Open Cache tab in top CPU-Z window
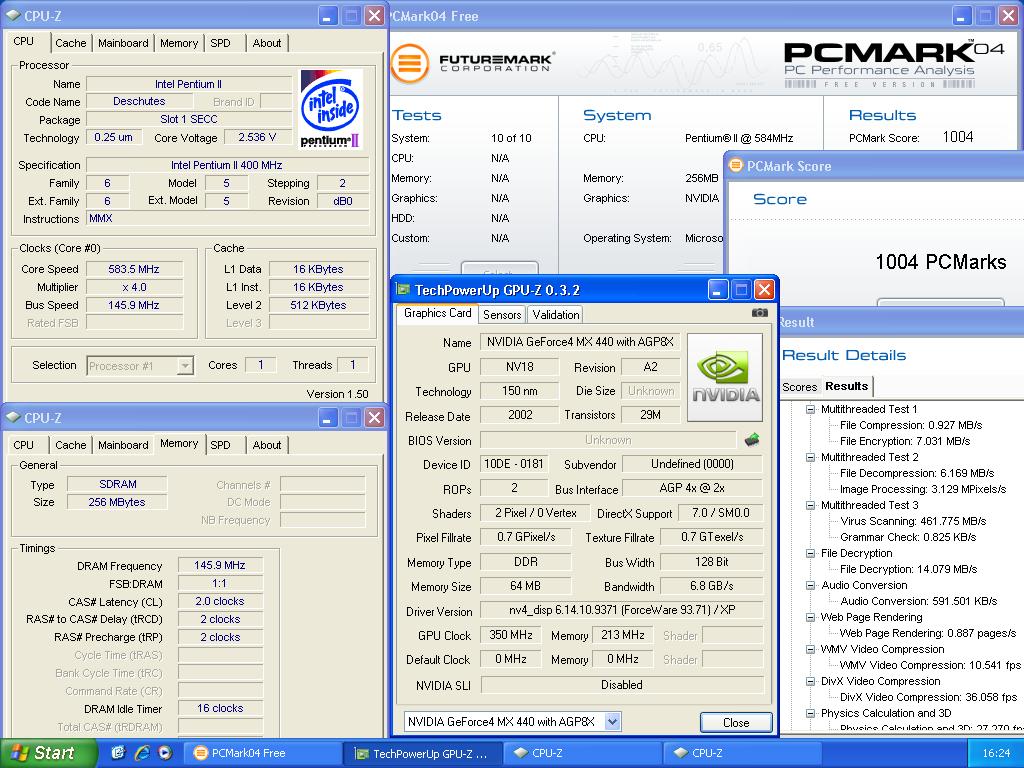 (71, 43)
